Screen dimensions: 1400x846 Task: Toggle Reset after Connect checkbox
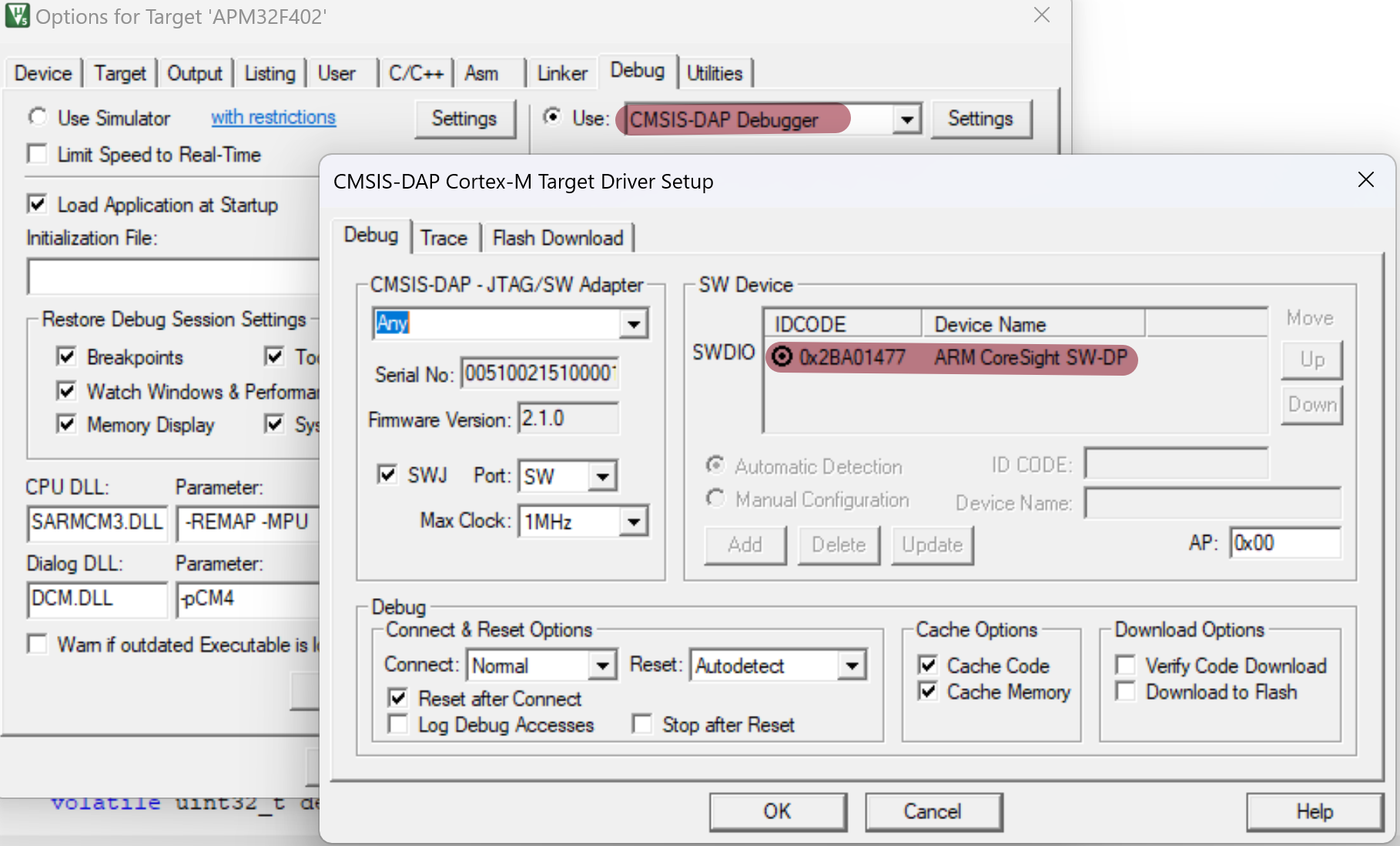[397, 698]
